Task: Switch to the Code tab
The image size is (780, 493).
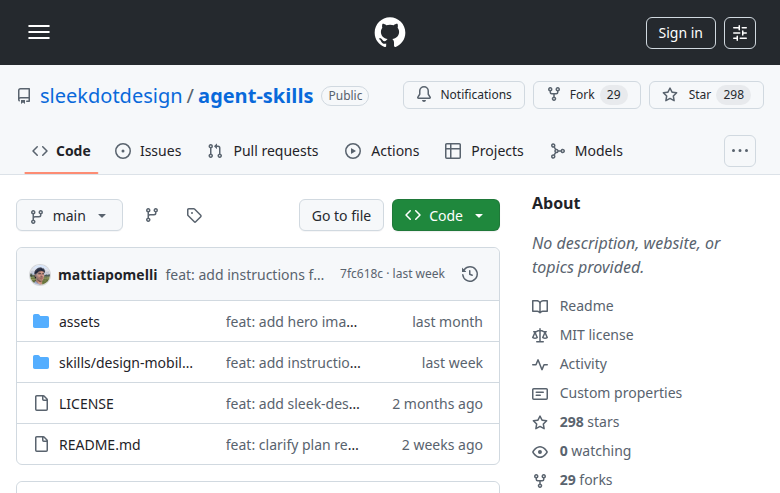Action: pyautogui.click(x=61, y=151)
